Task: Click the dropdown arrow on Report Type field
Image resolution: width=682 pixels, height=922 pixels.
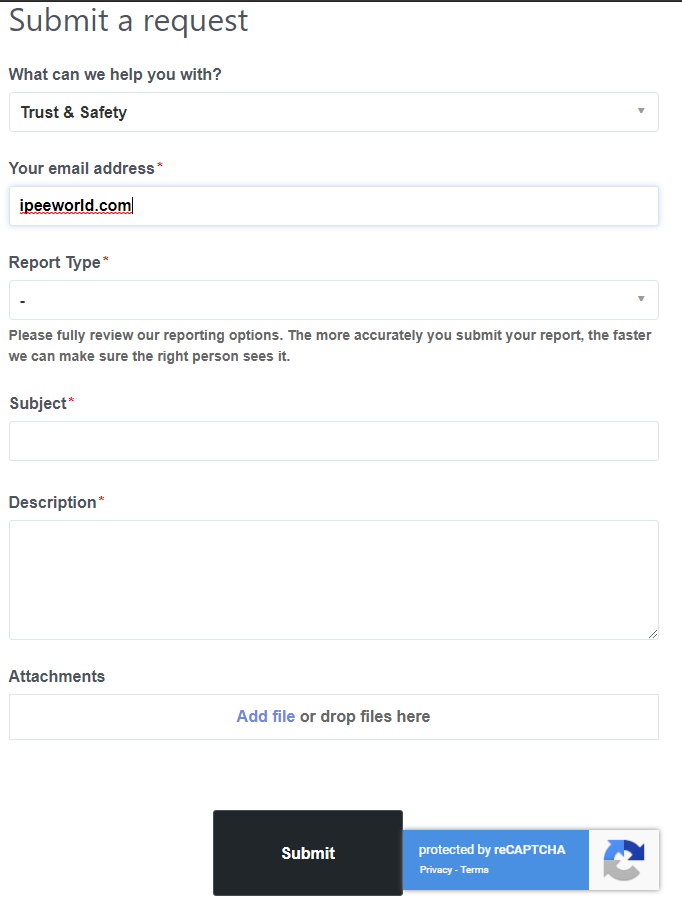Action: click(641, 300)
